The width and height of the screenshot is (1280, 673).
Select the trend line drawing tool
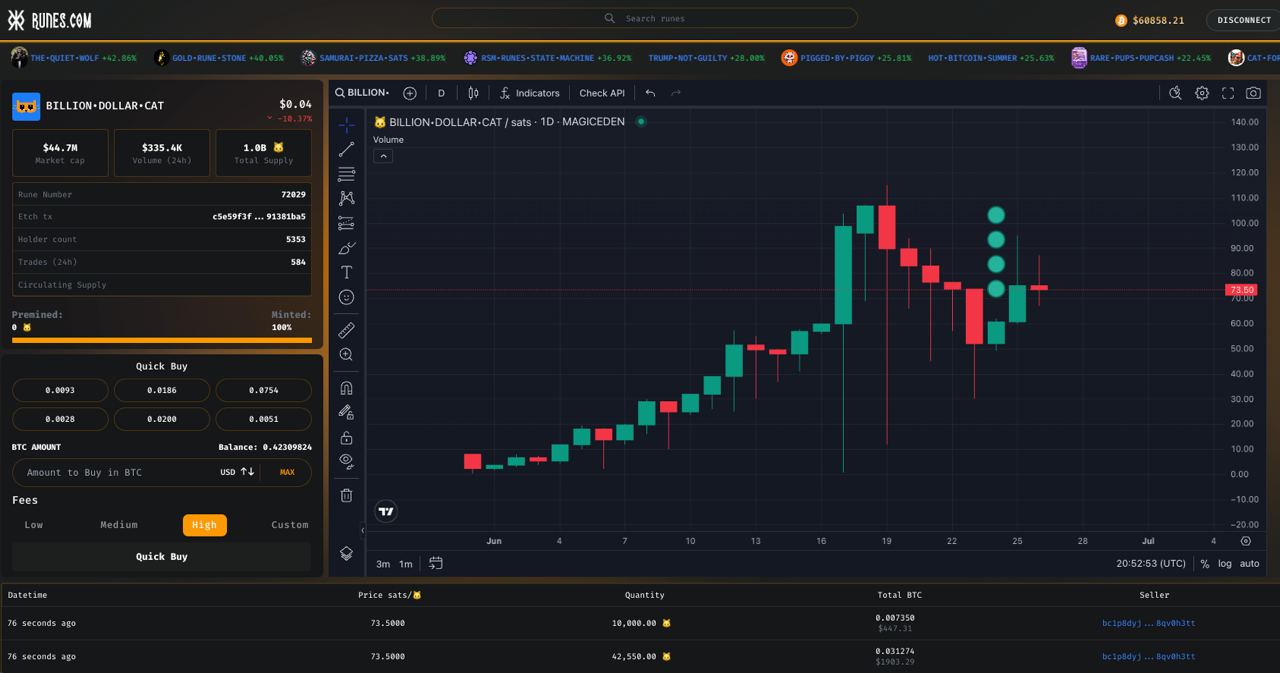tap(346, 149)
